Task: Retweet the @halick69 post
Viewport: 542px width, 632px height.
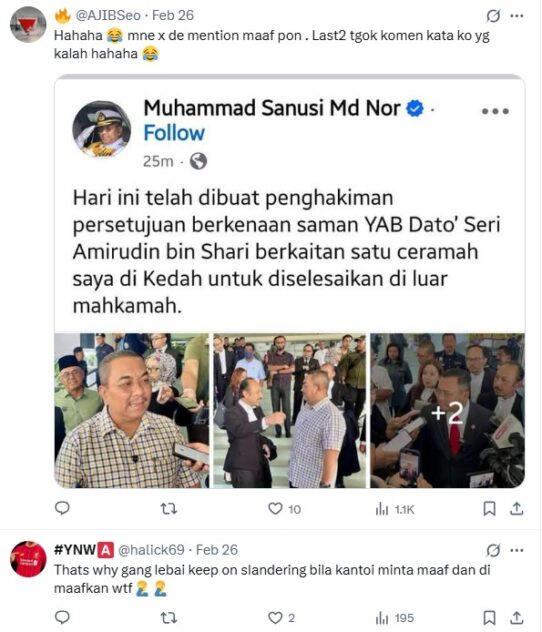Action: 168,617
